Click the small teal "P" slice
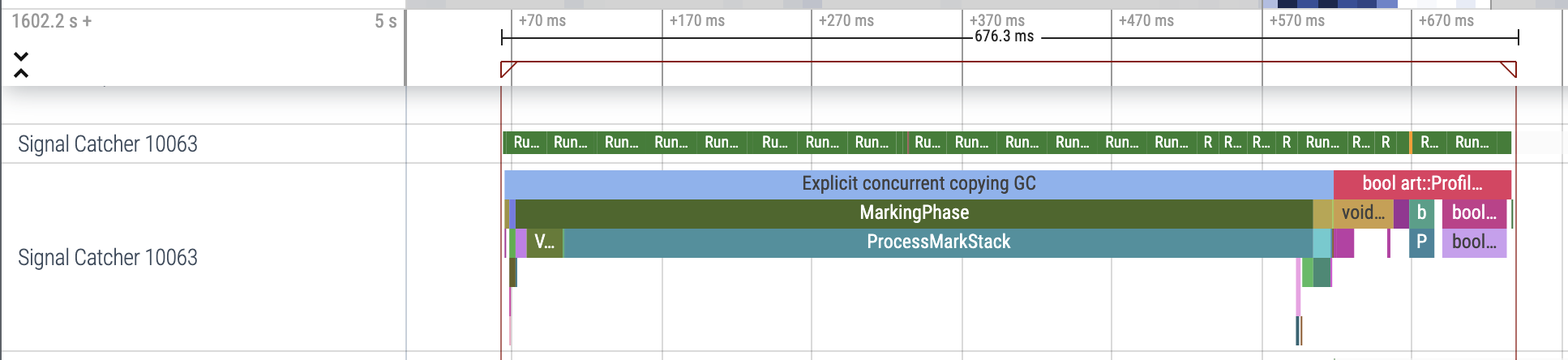The image size is (1568, 360). [x=1421, y=242]
